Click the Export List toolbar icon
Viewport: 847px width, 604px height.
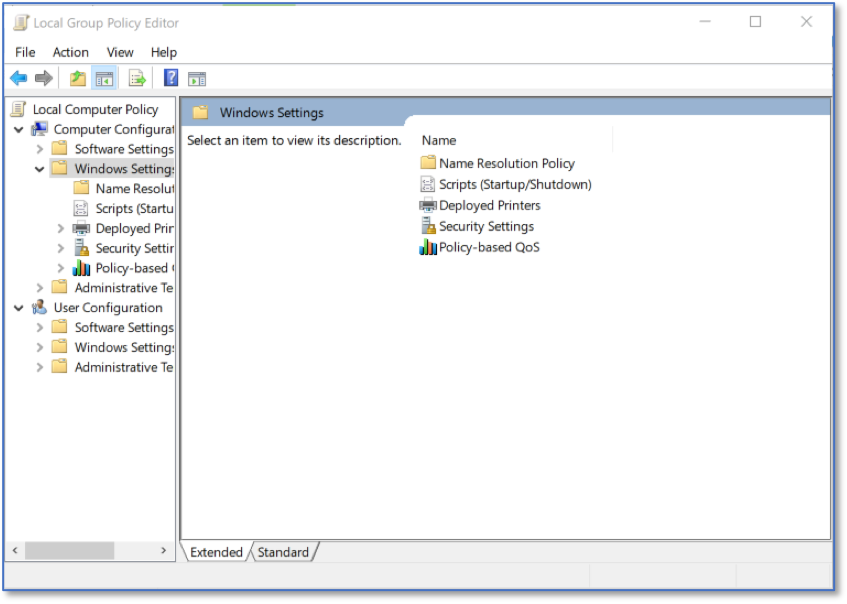137,79
